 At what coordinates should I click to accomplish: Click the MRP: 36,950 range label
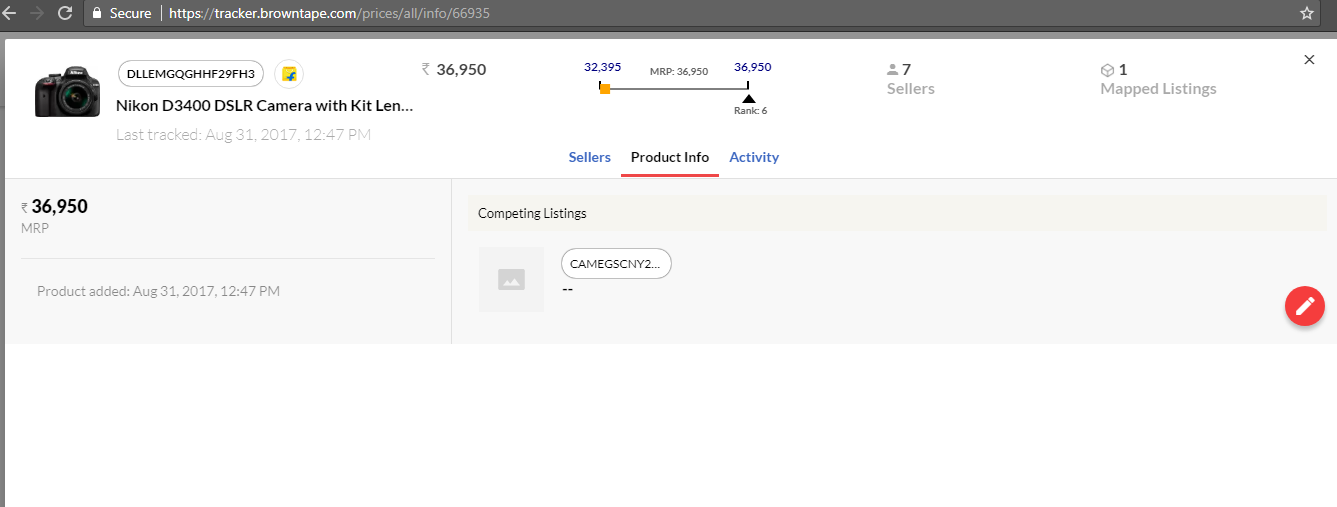click(679, 72)
